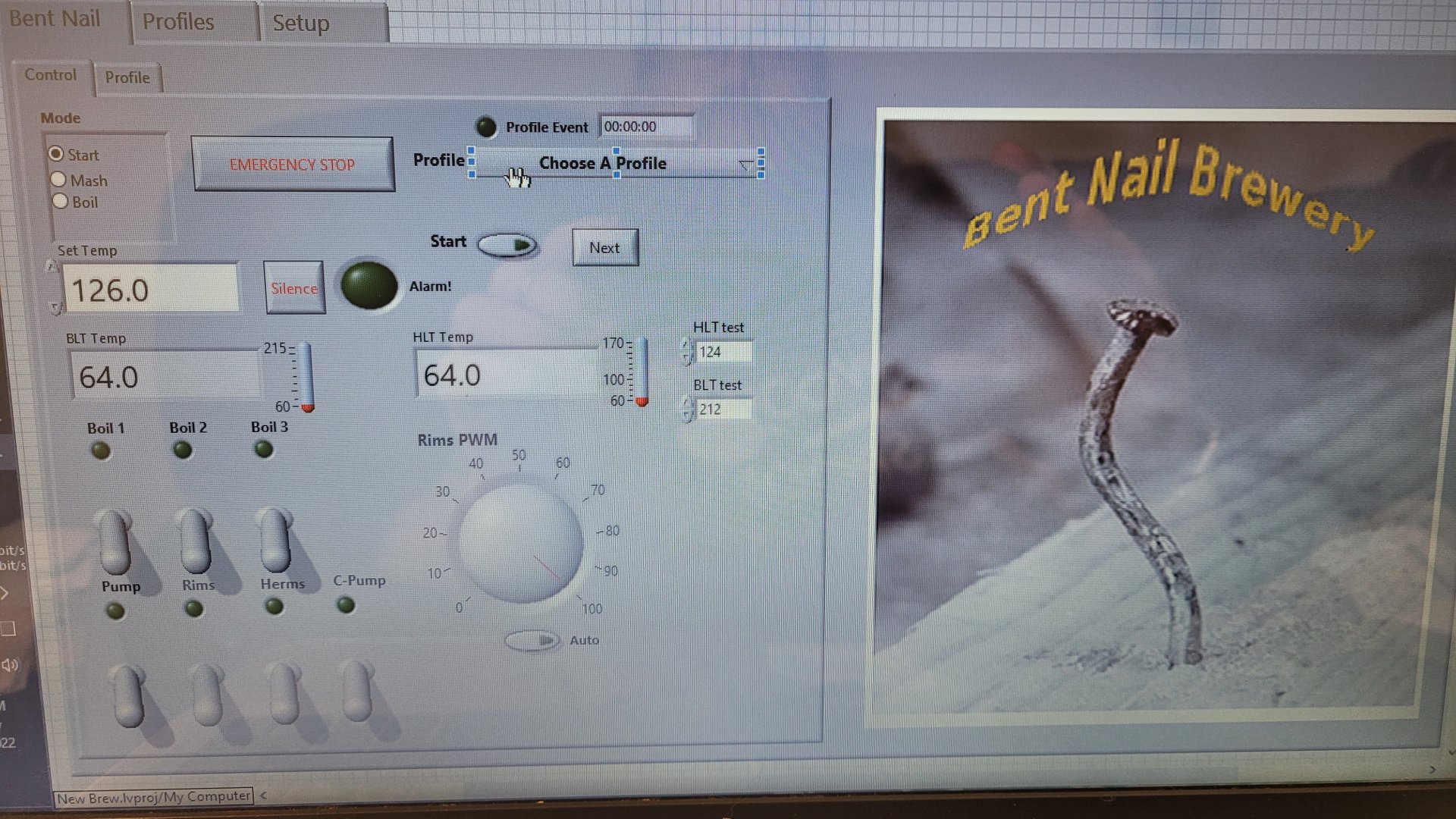Switch to the Profiles tab
The image size is (1456, 819).
pyautogui.click(x=178, y=22)
